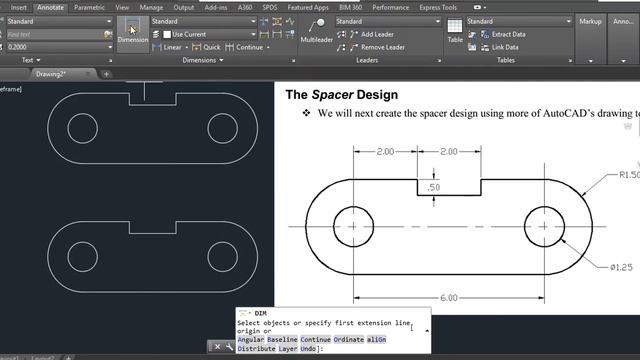Expand the Text panel title
The width and height of the screenshot is (640, 360).
click(x=31, y=60)
